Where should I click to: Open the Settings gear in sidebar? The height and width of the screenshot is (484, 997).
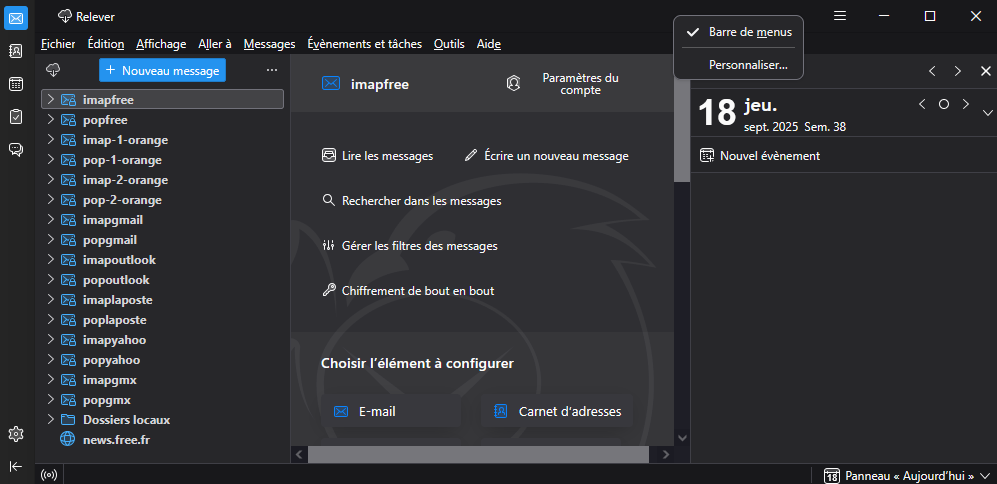(16, 433)
